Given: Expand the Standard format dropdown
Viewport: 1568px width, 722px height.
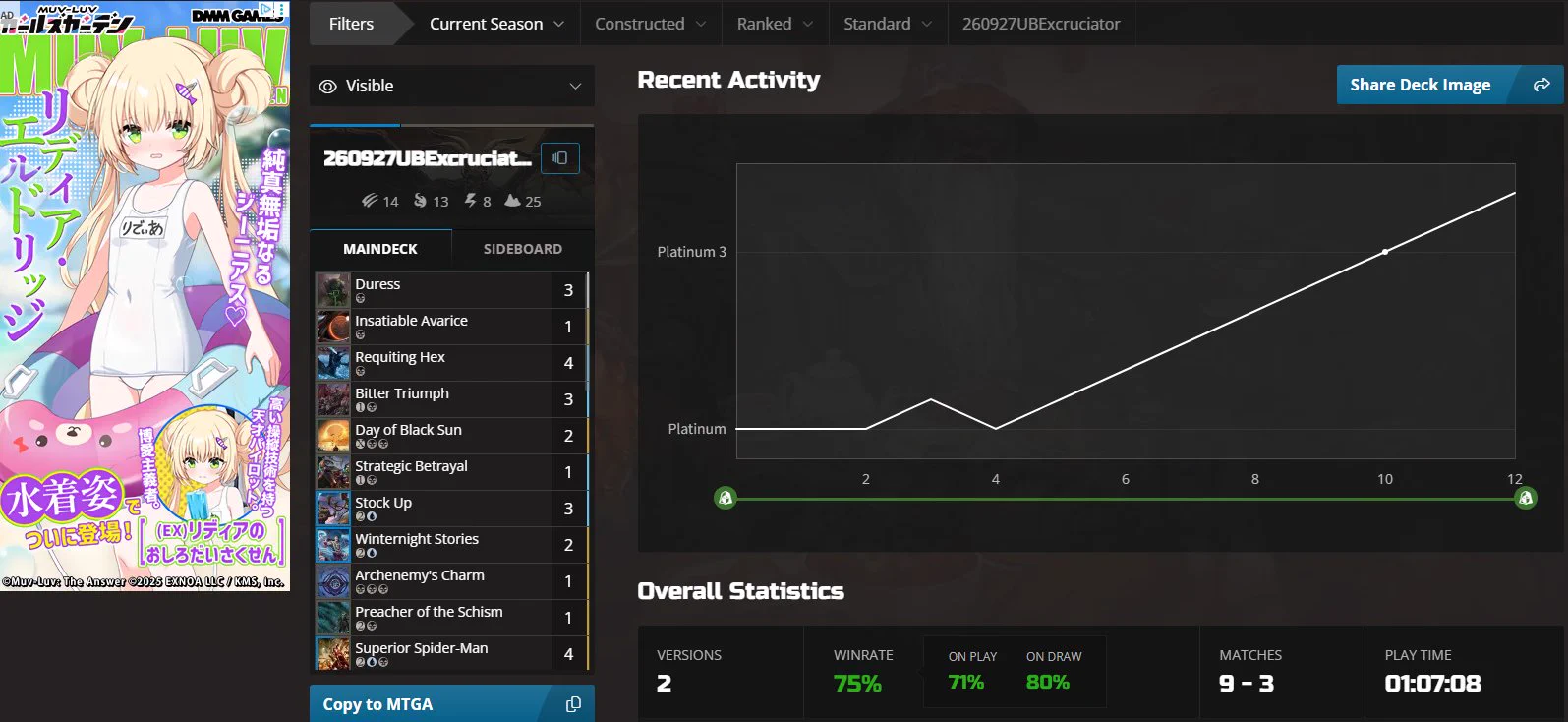Looking at the screenshot, I should (888, 24).
